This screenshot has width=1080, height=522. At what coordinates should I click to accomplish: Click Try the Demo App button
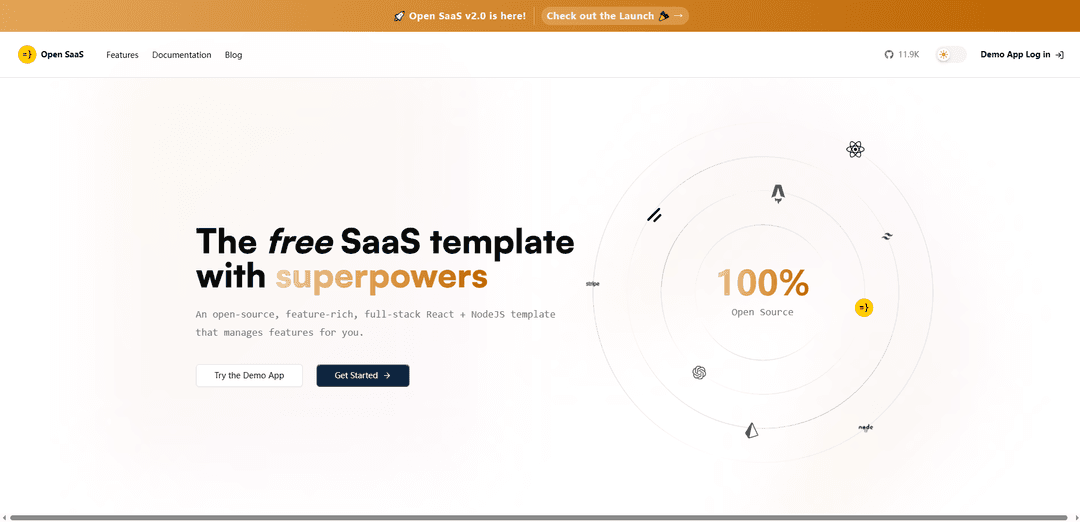249,375
